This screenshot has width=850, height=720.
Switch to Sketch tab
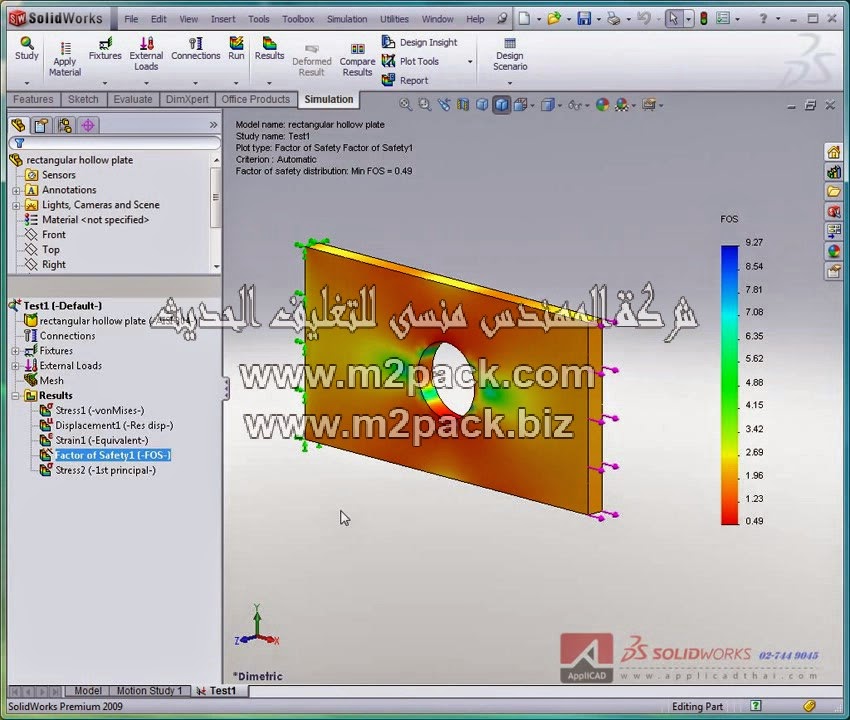pyautogui.click(x=83, y=99)
